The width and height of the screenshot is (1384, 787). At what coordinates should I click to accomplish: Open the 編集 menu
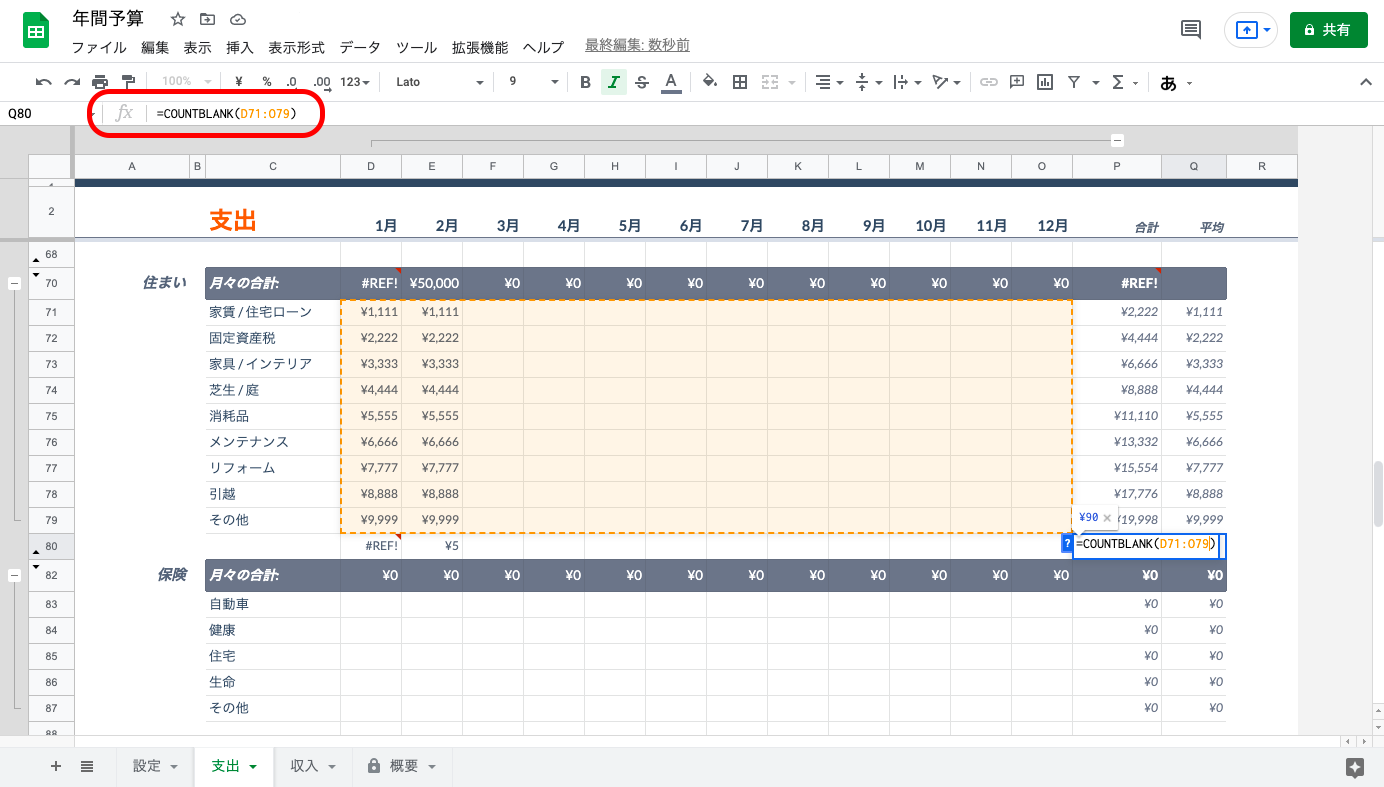tap(155, 47)
